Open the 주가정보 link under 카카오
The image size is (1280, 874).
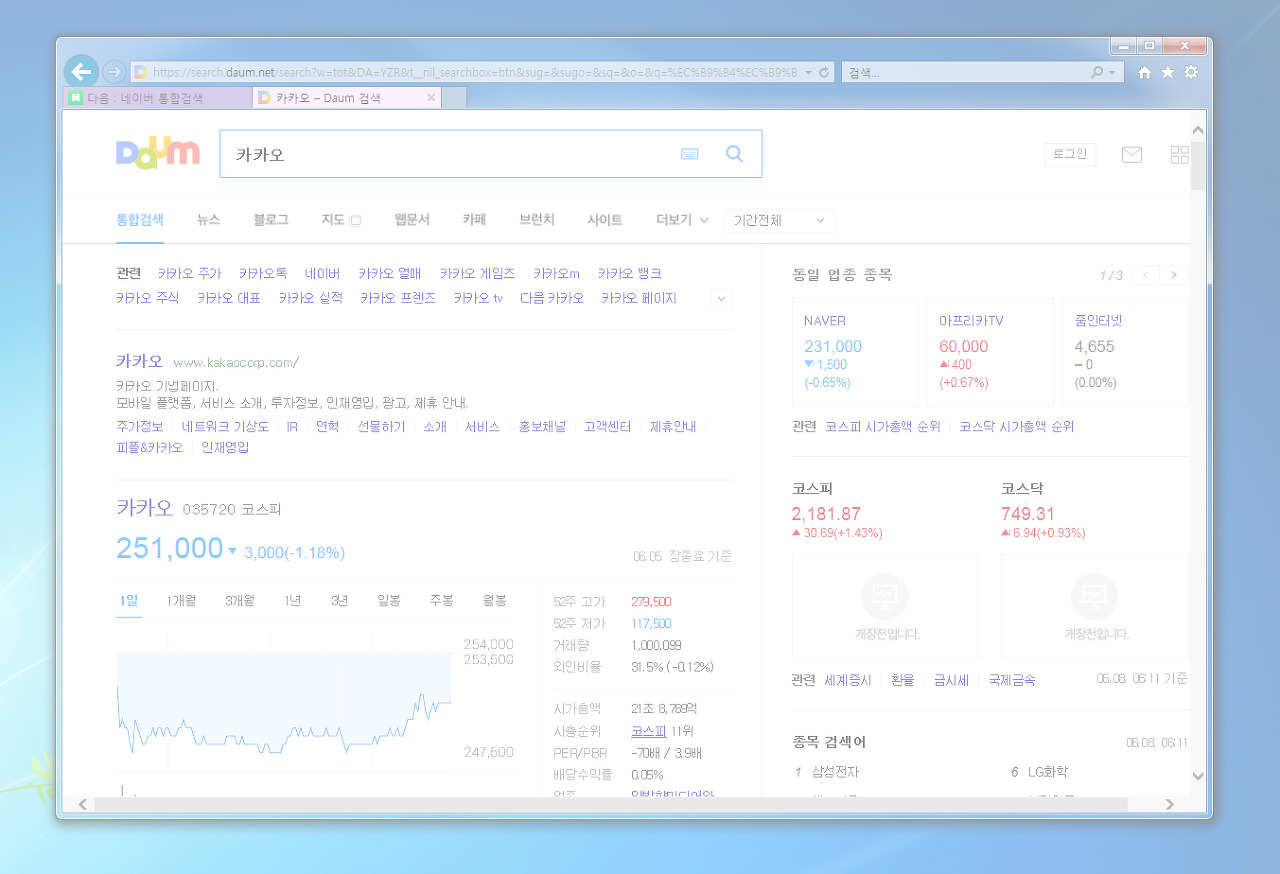point(140,426)
